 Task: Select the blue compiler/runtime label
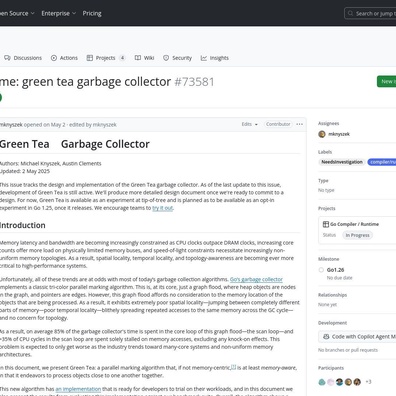coord(382,162)
